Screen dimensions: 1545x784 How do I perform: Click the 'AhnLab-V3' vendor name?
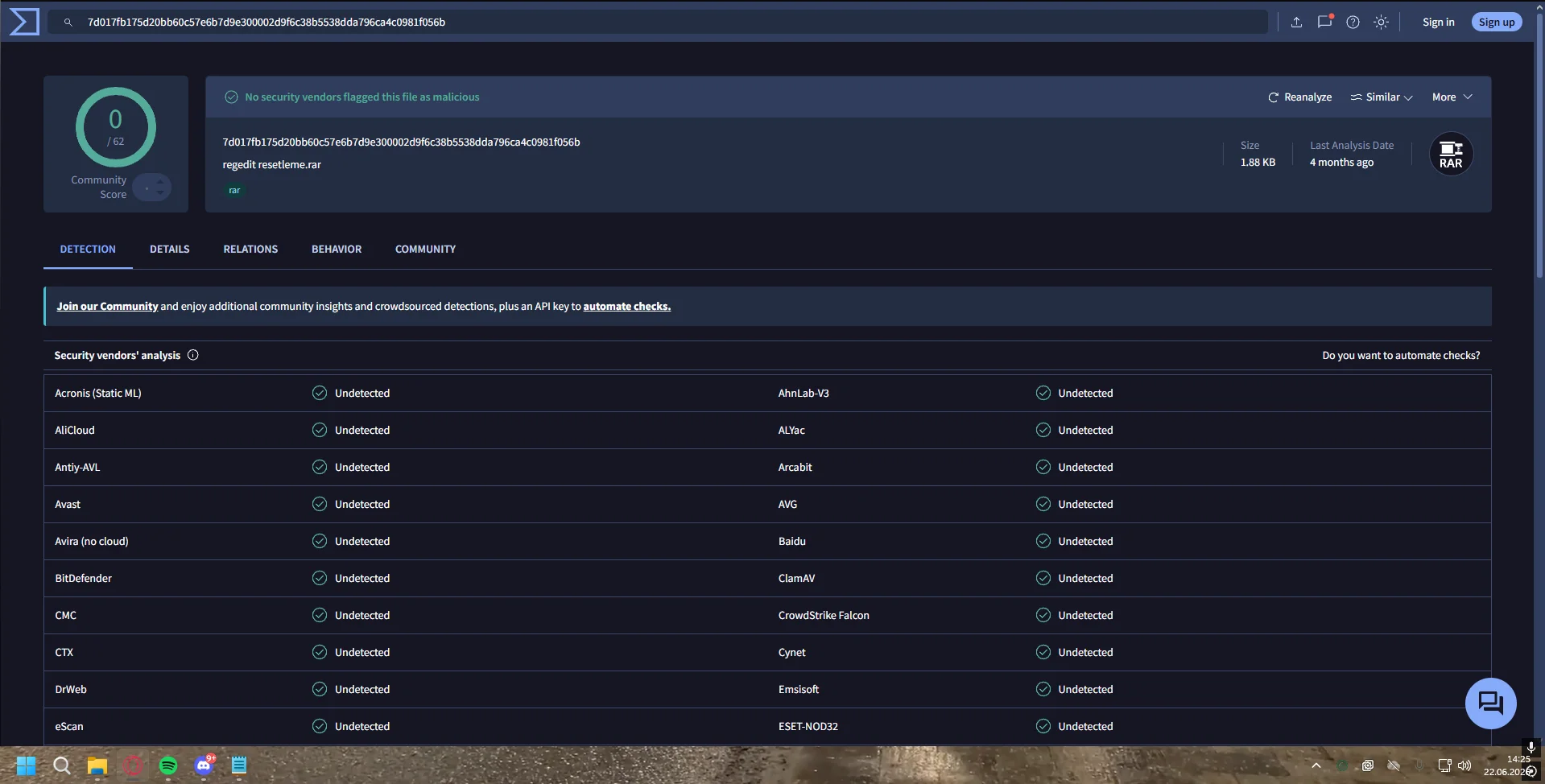803,394
